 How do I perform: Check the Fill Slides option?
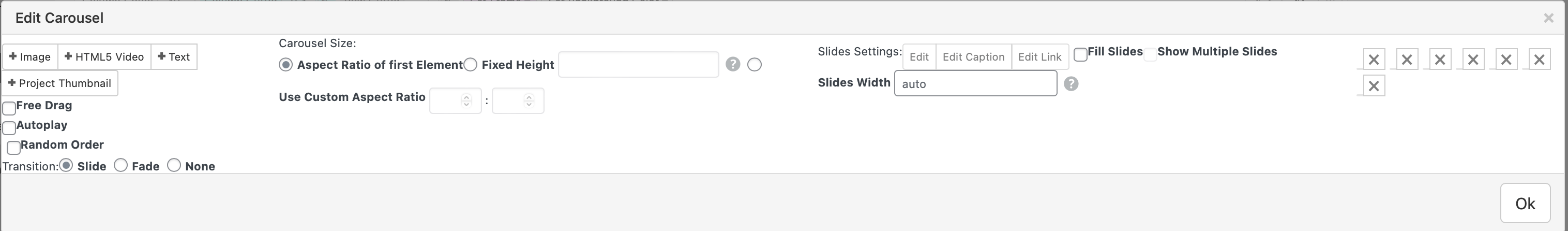pos(1080,54)
